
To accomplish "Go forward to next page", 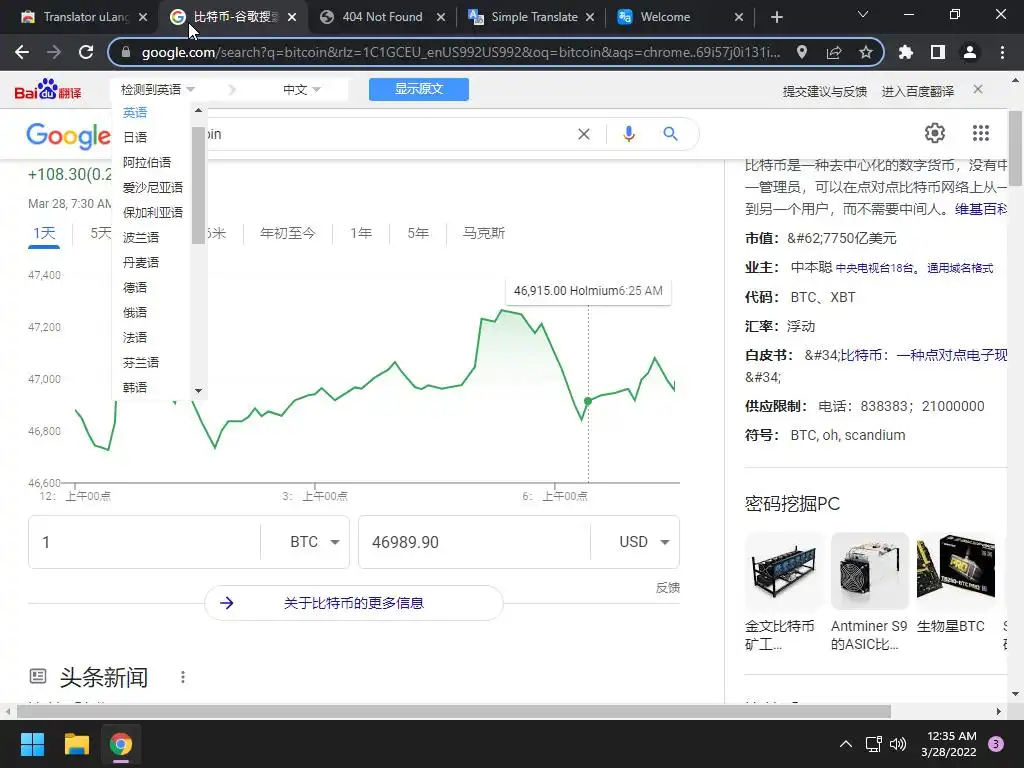I will (x=54, y=52).
